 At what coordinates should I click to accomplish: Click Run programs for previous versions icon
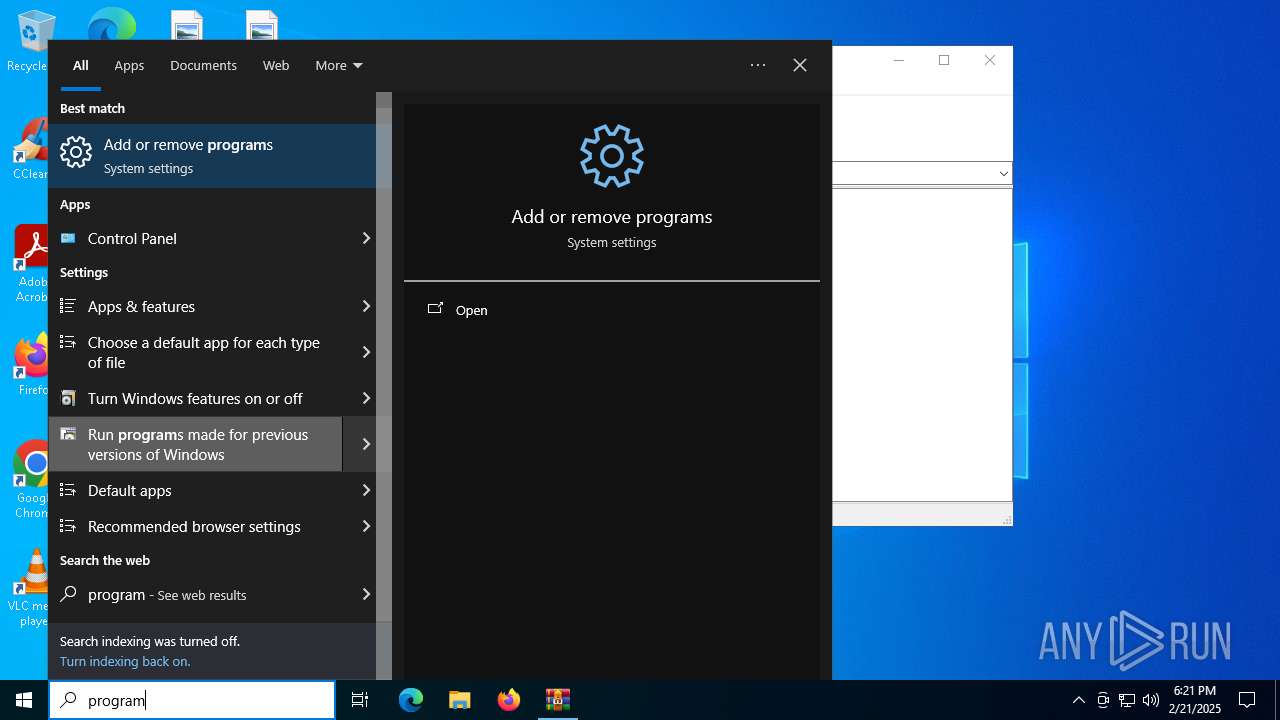[x=68, y=434]
